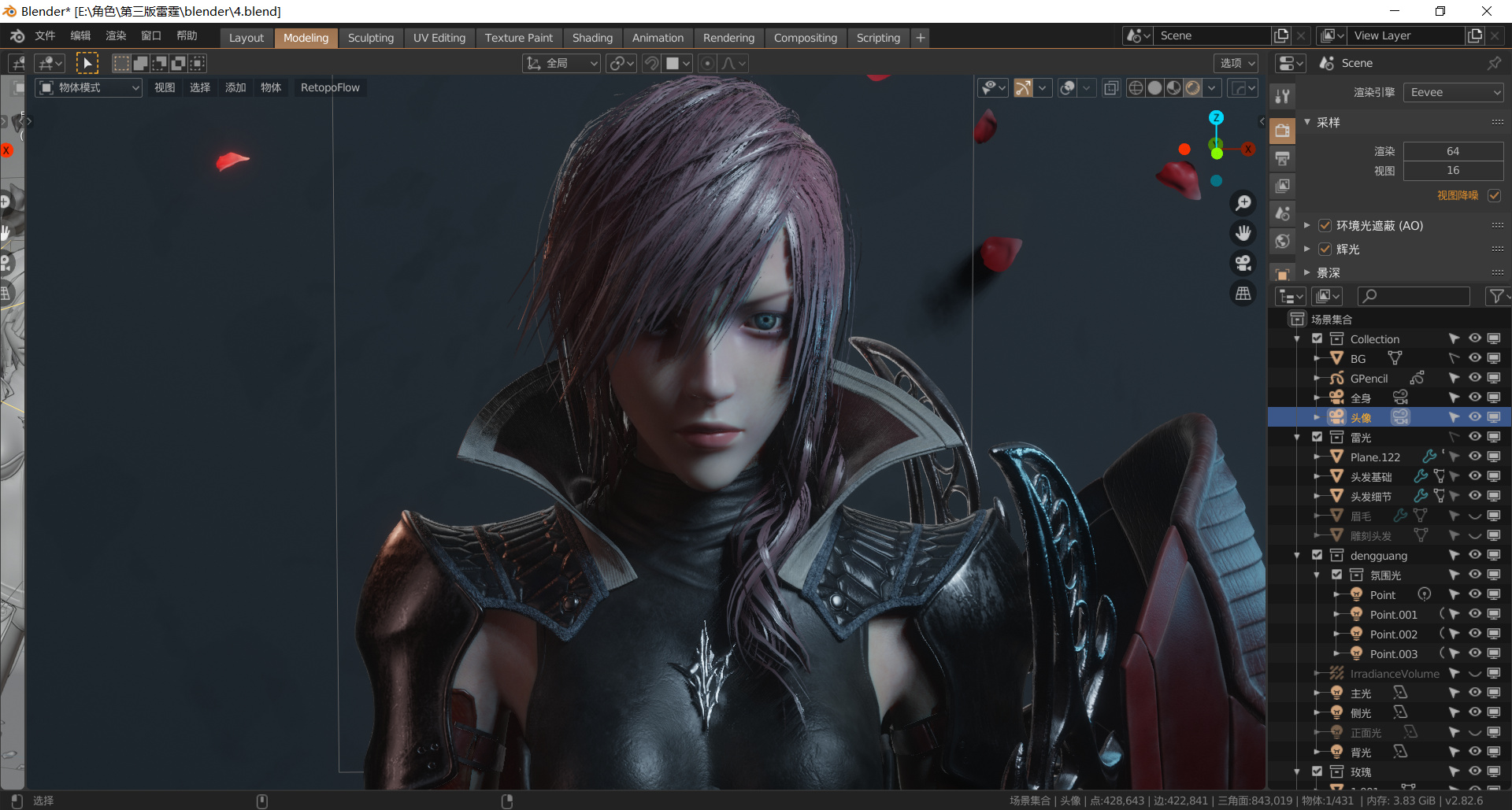Toggle Plane.122 viewport visibility
The image size is (1512, 810).
pyautogui.click(x=1475, y=457)
